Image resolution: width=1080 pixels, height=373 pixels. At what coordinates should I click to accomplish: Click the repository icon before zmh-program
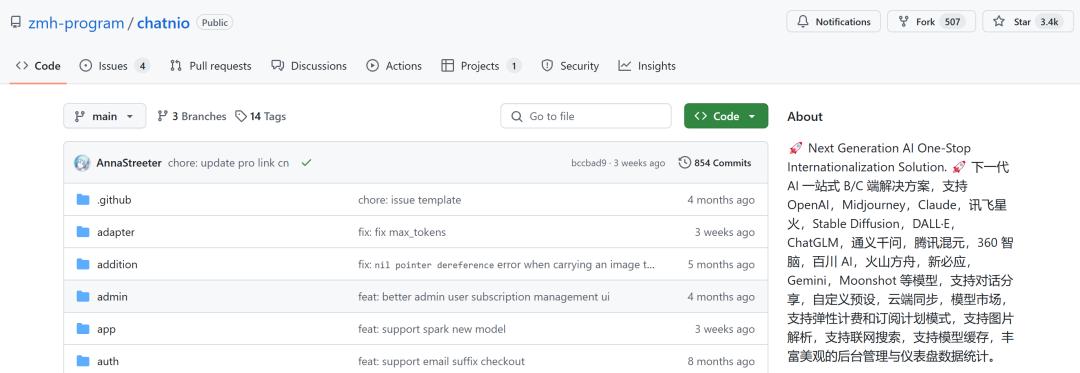pos(15,22)
